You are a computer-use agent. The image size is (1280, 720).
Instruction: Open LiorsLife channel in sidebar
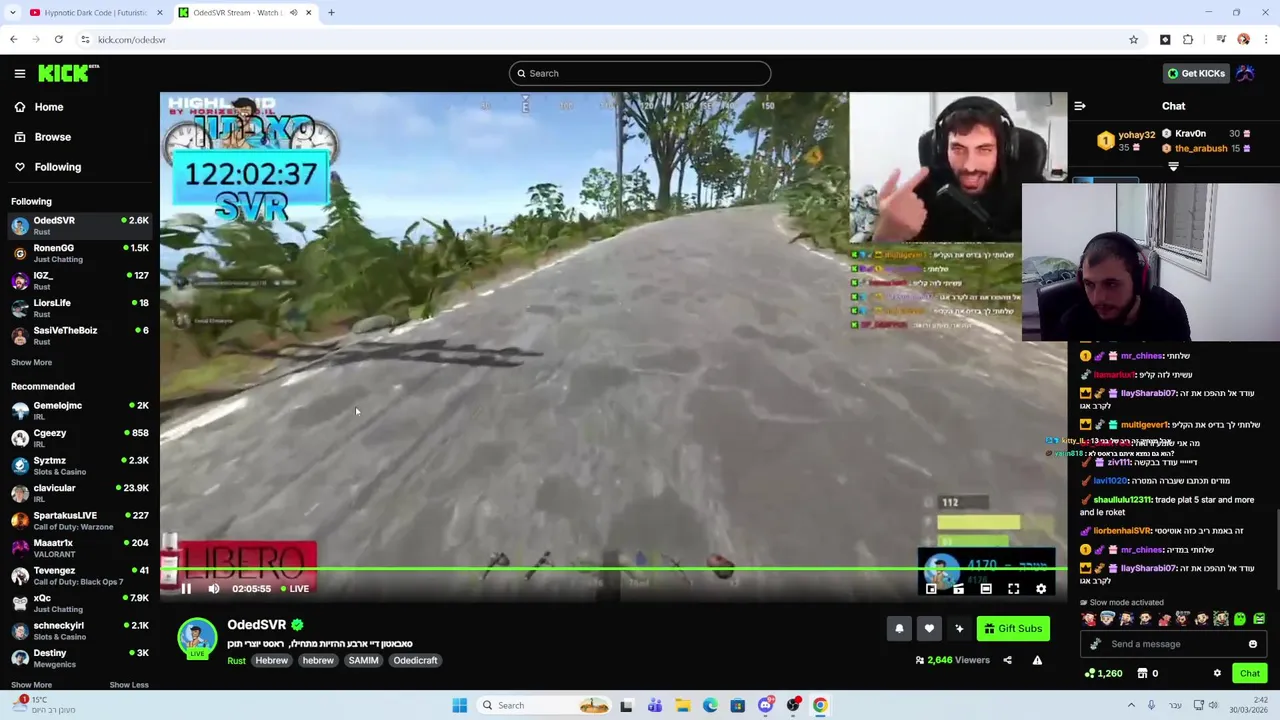click(x=80, y=308)
